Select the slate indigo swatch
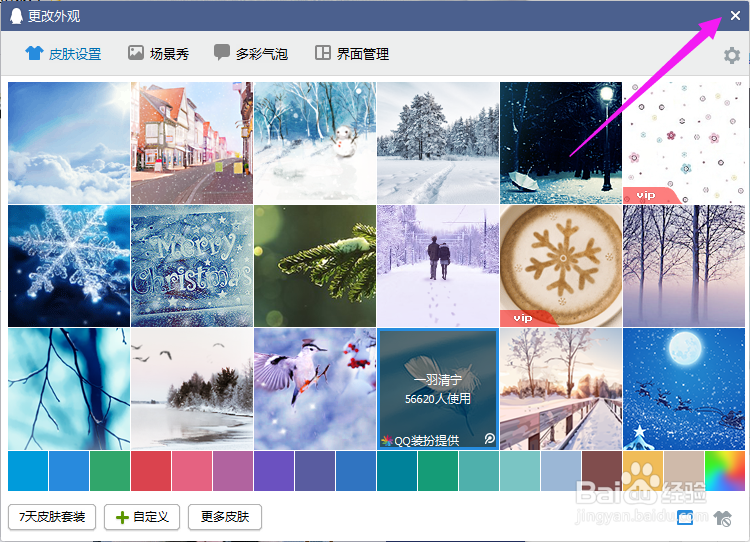The height and width of the screenshot is (542, 750). click(x=315, y=471)
